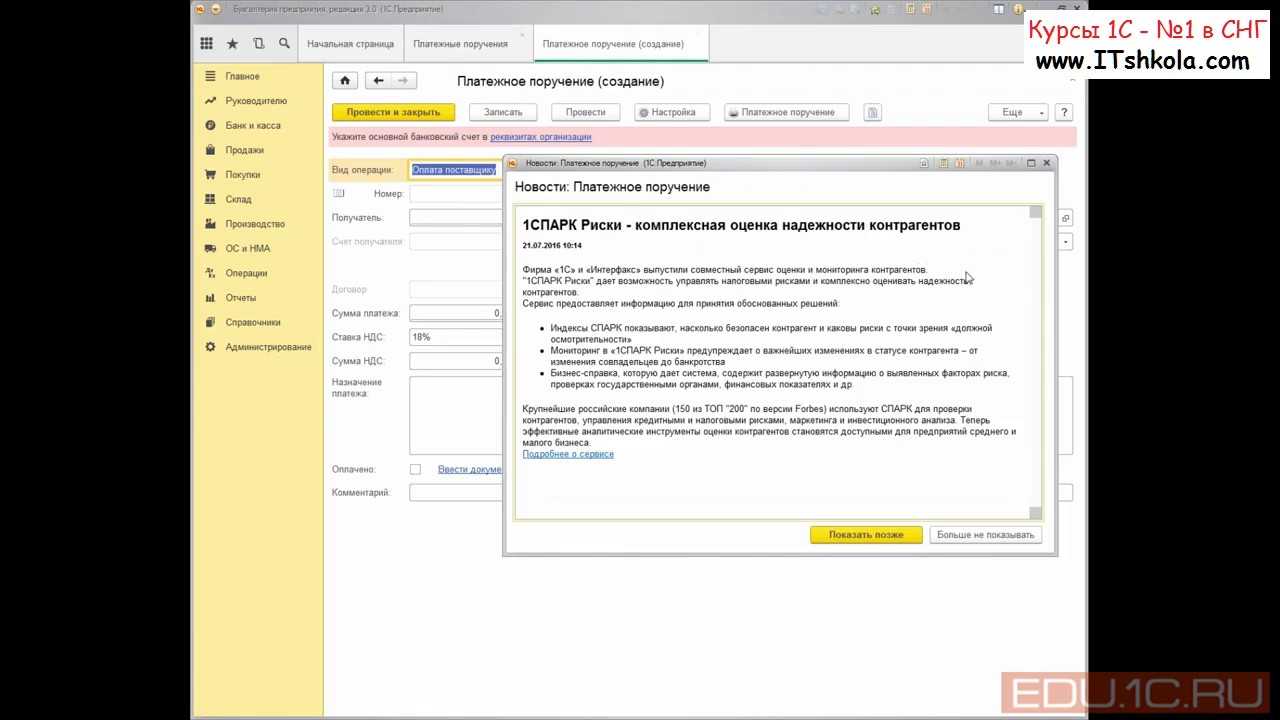Screen dimensions: 1280x720
Task: Open help question mark button
Action: (x=1064, y=112)
